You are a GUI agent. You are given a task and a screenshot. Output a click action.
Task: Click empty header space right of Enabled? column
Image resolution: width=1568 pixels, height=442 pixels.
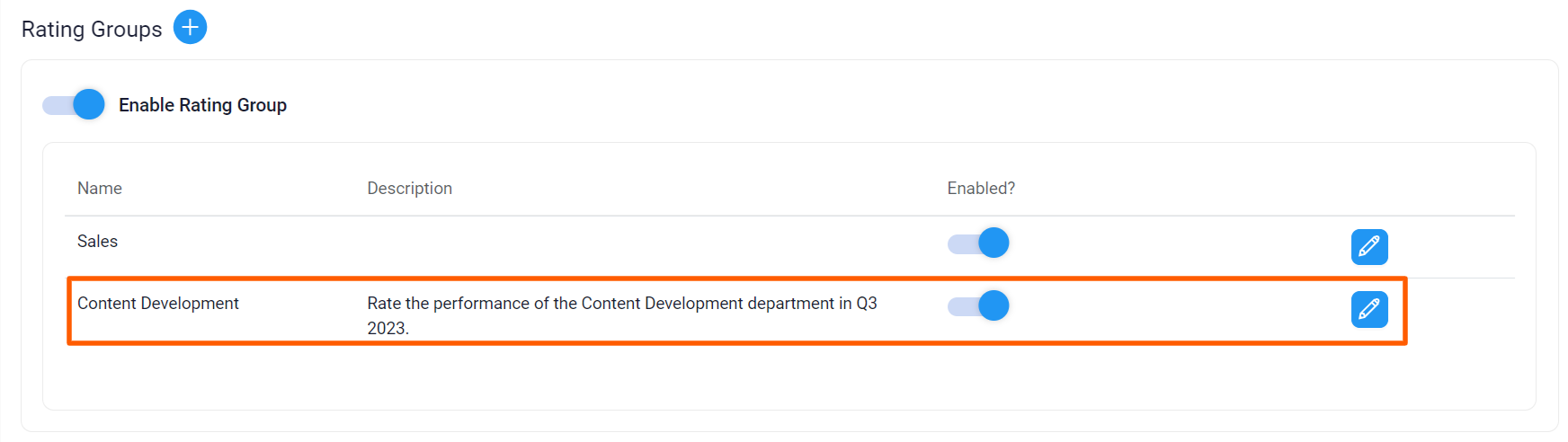click(1214, 189)
